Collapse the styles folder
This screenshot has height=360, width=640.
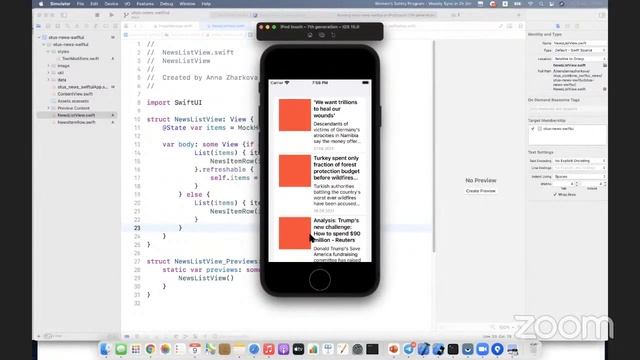[49, 51]
